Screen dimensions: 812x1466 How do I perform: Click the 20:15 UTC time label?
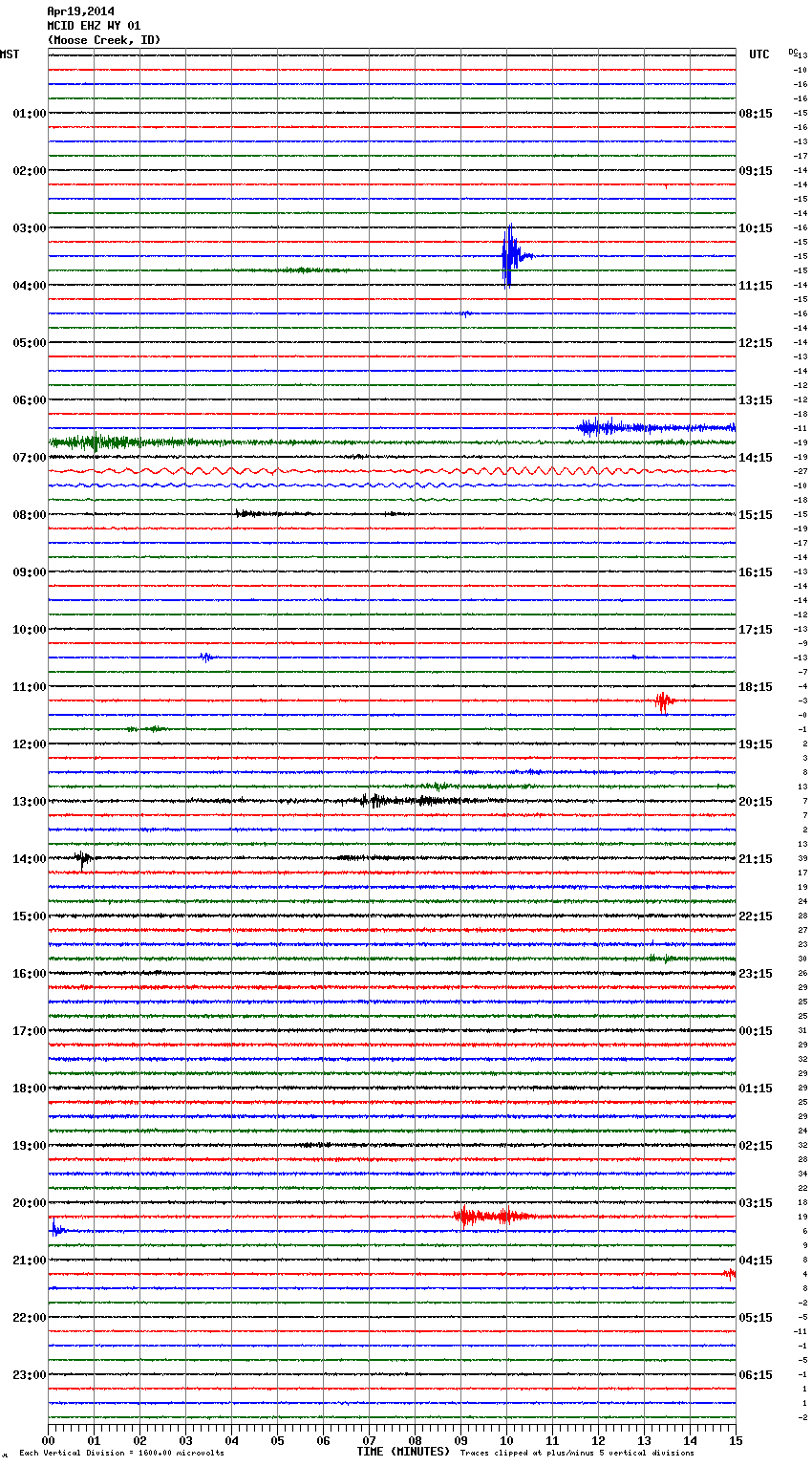pyautogui.click(x=756, y=802)
